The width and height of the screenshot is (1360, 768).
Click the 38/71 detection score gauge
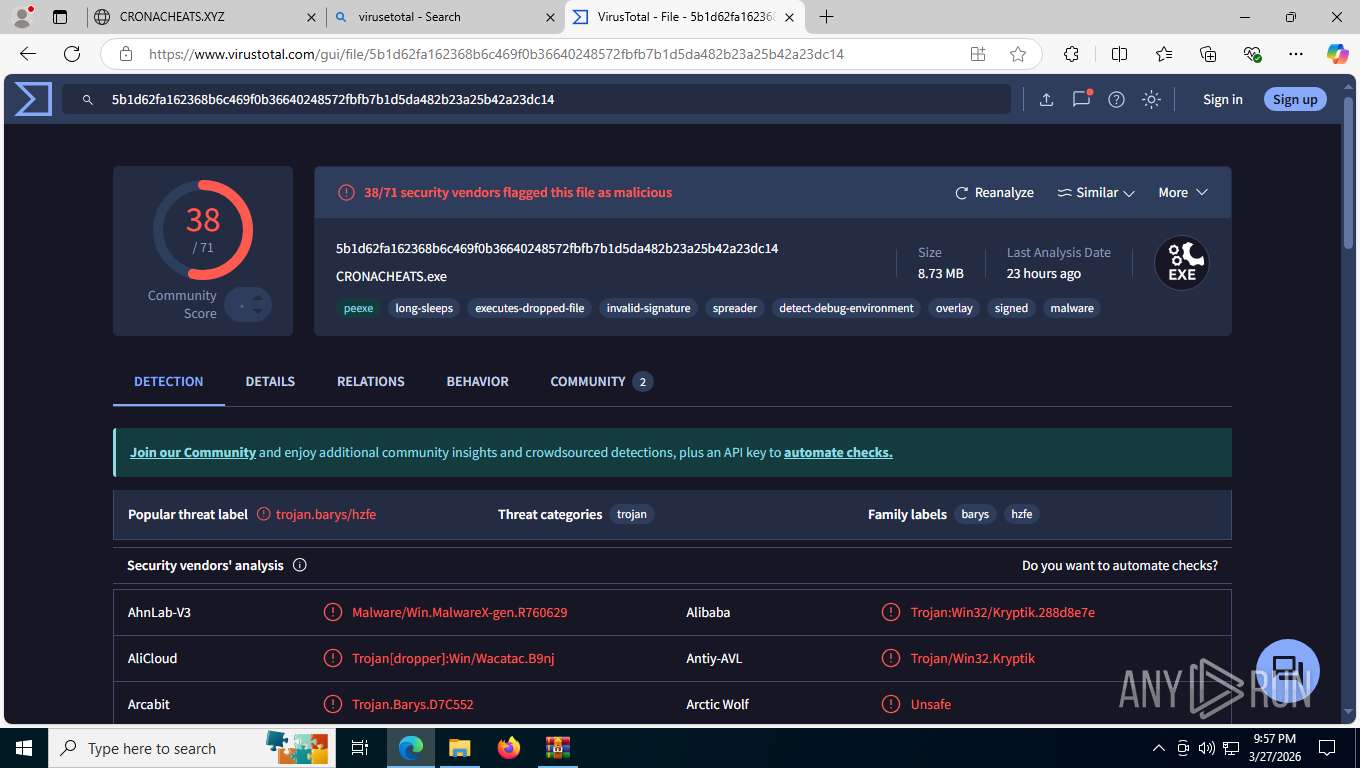(203, 230)
